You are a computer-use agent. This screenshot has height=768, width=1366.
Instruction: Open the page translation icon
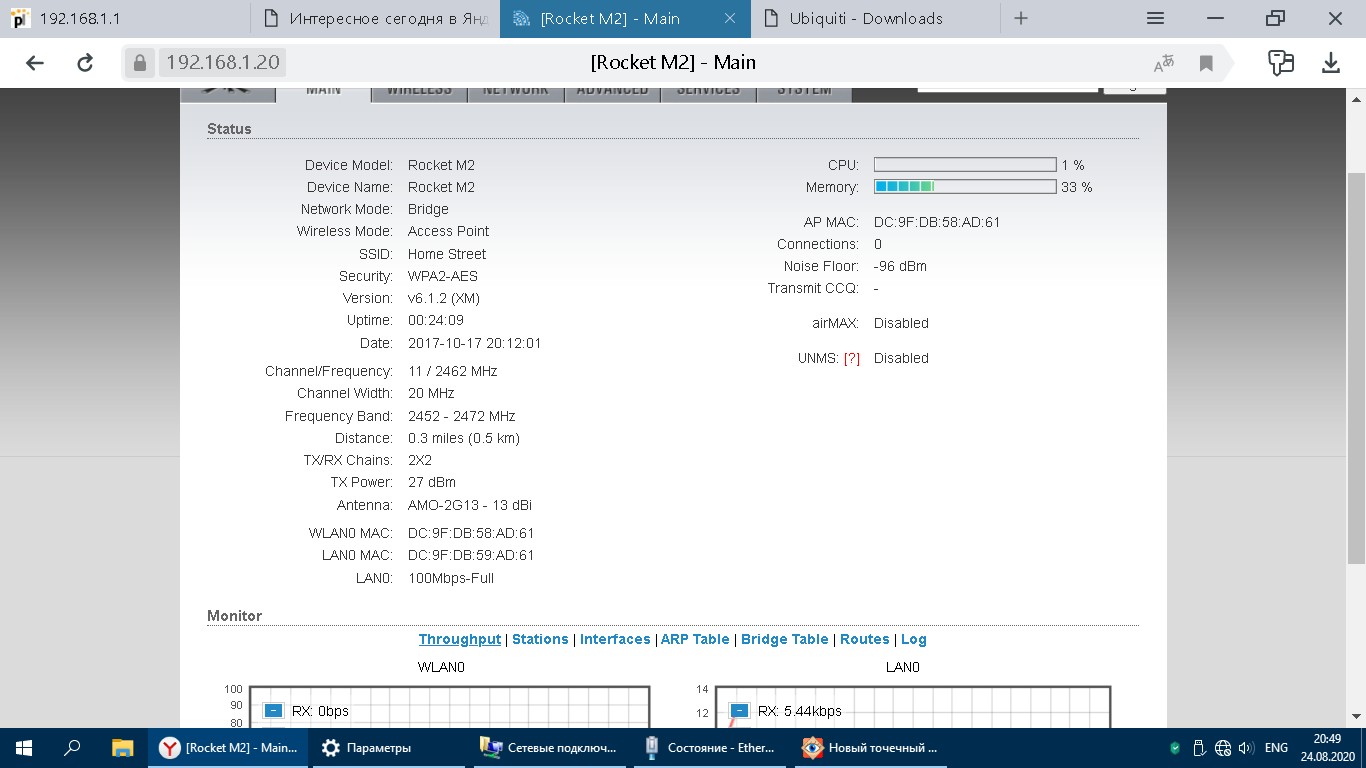tap(1164, 64)
